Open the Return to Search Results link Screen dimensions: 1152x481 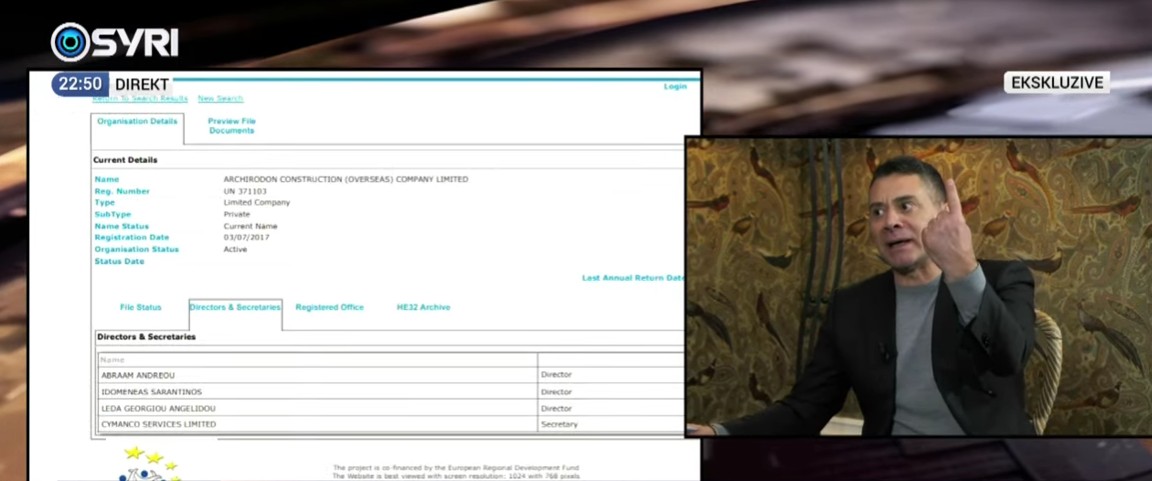(x=140, y=99)
